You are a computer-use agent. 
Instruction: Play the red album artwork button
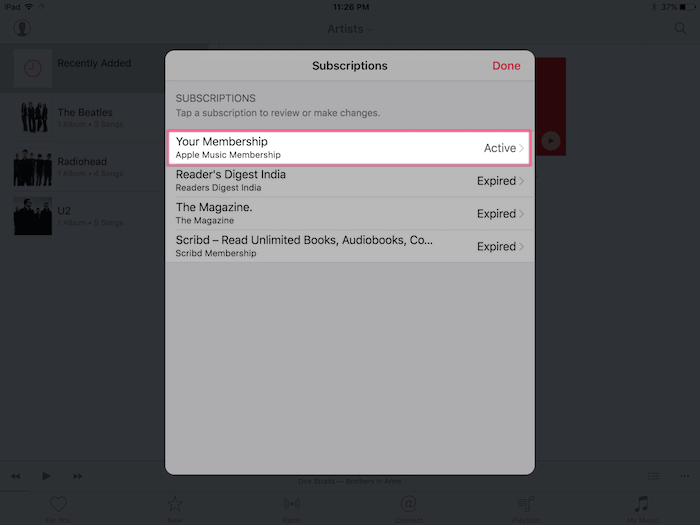[550, 141]
